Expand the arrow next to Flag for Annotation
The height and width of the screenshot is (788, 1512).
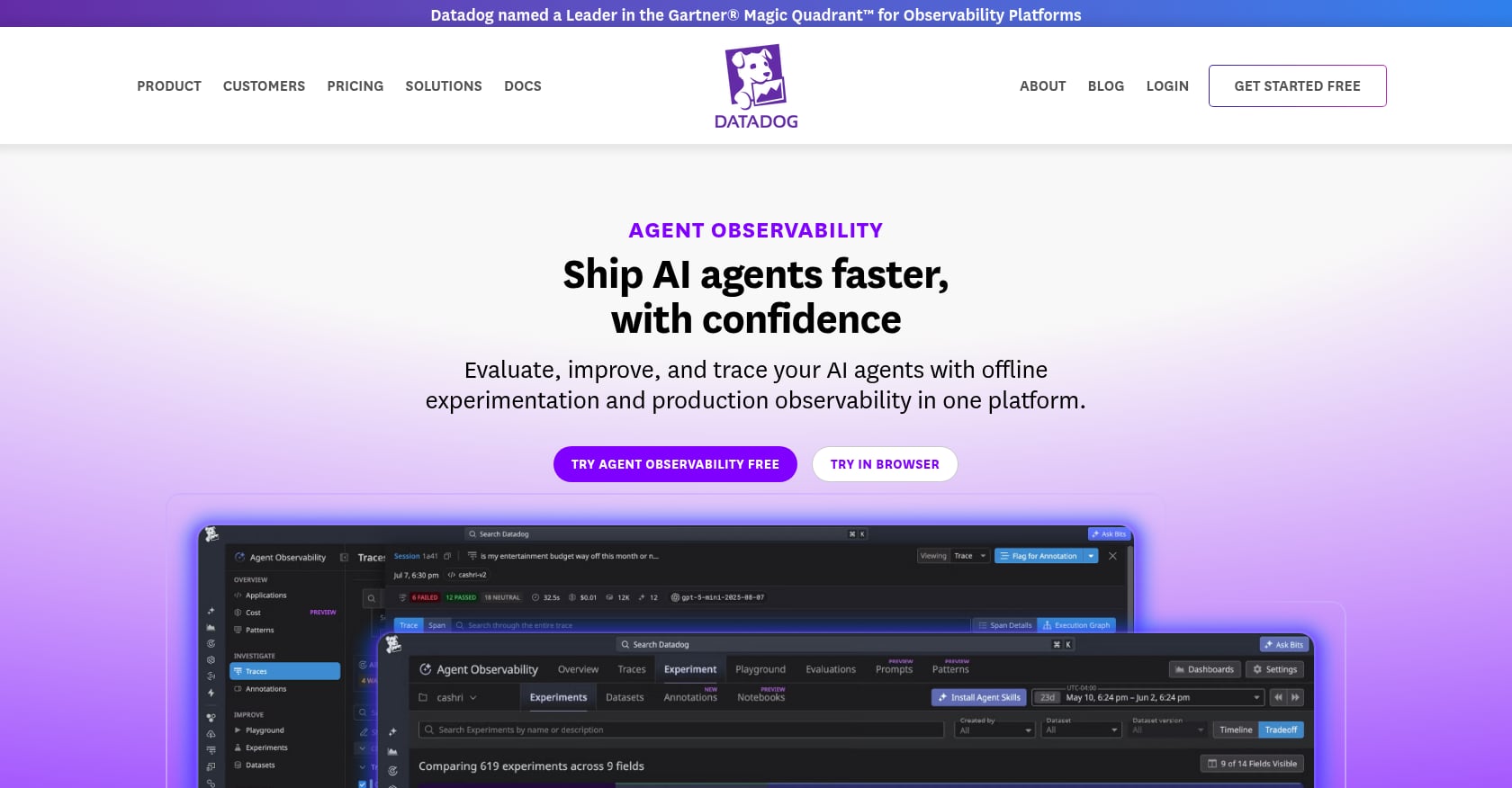1091,556
